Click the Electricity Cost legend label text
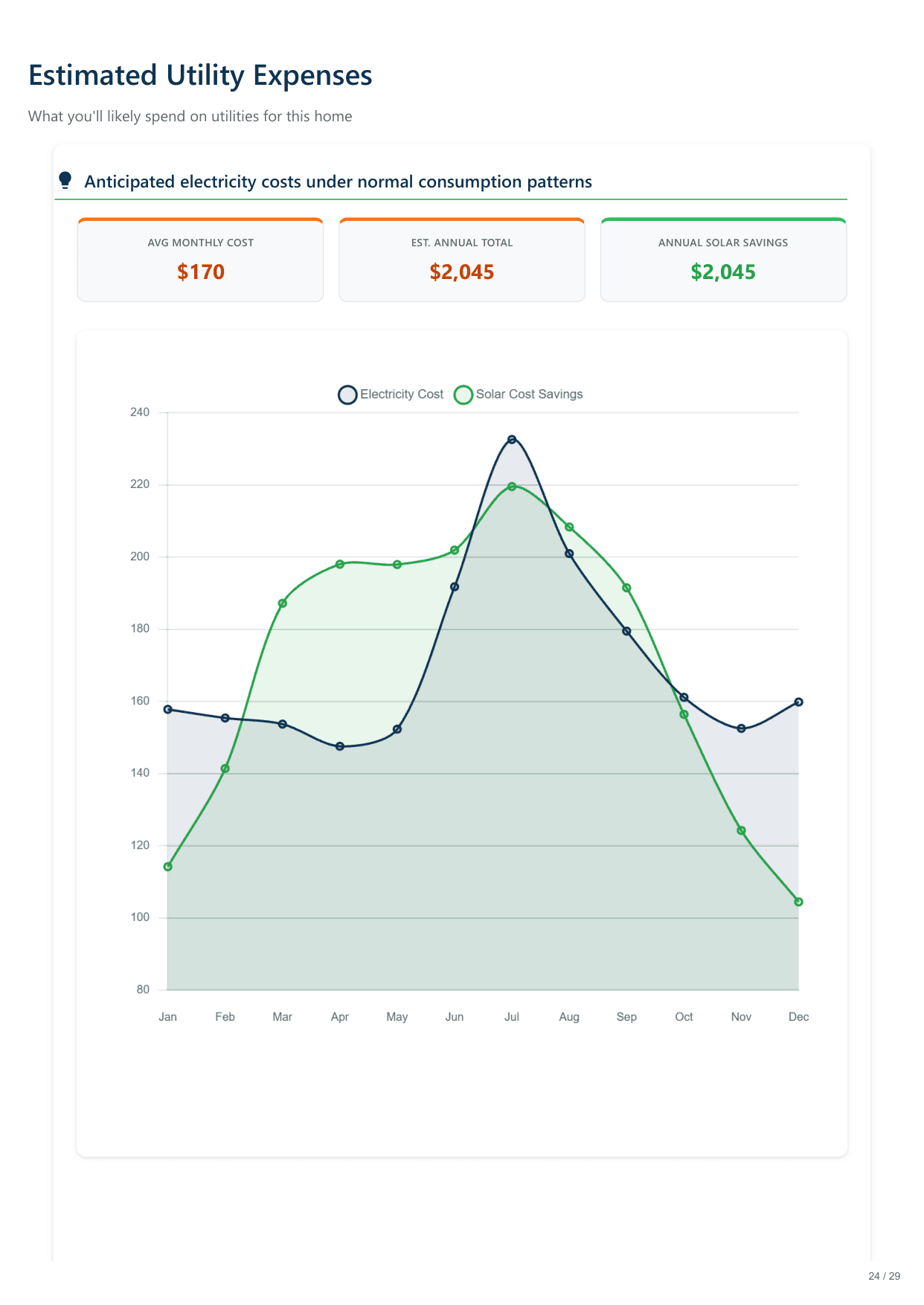924x1305 pixels. tap(402, 394)
